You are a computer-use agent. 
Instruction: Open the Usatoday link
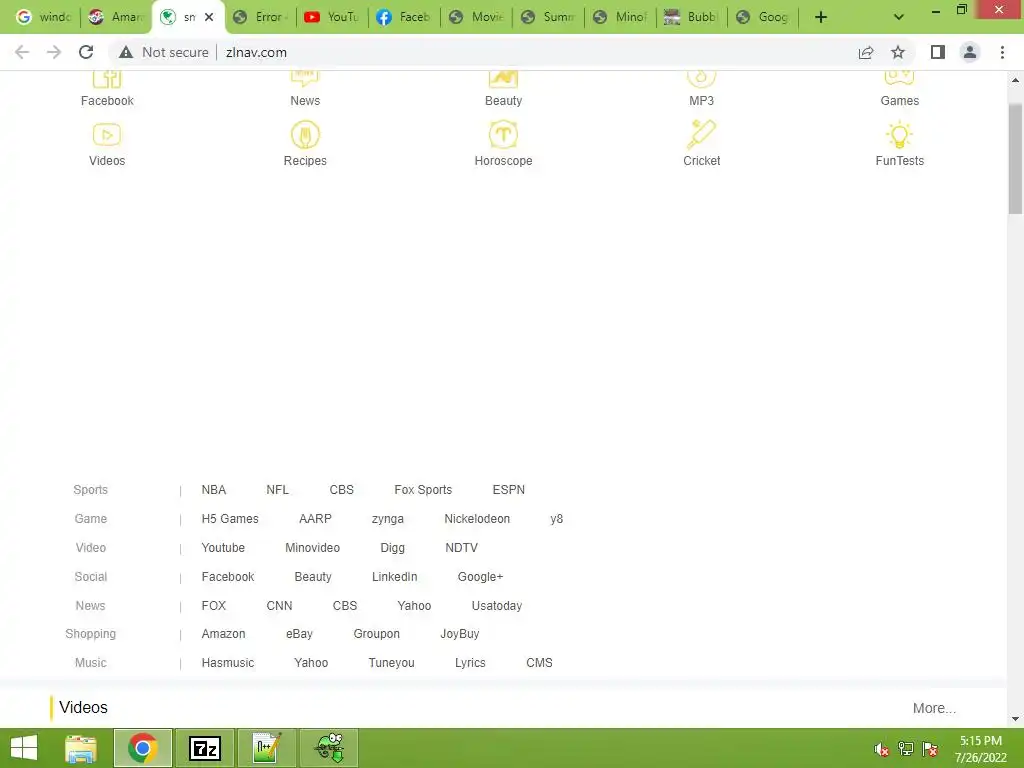point(496,606)
